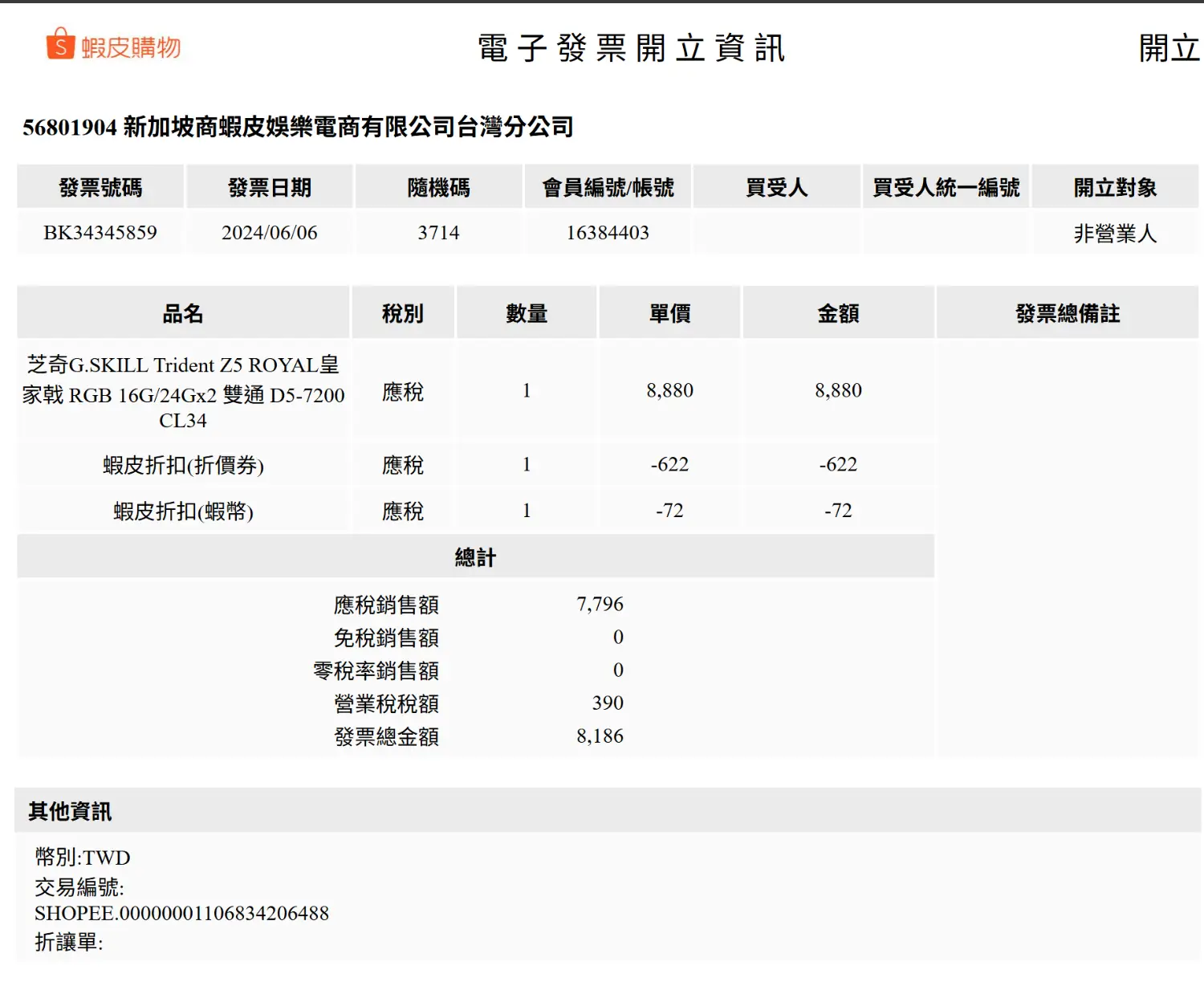Select the invoice date 2024/06/06
The image size is (1204, 982).
tap(270, 233)
